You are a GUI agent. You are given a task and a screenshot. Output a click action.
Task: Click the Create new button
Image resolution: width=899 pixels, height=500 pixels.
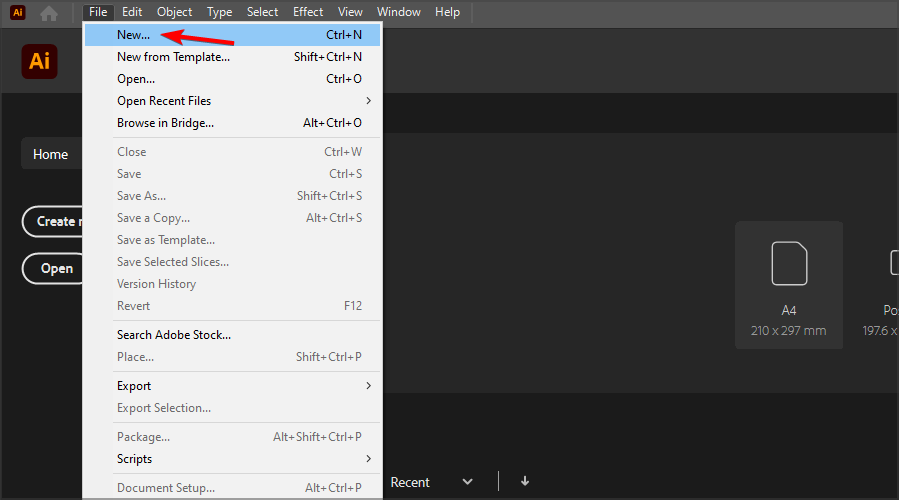pyautogui.click(x=53, y=221)
